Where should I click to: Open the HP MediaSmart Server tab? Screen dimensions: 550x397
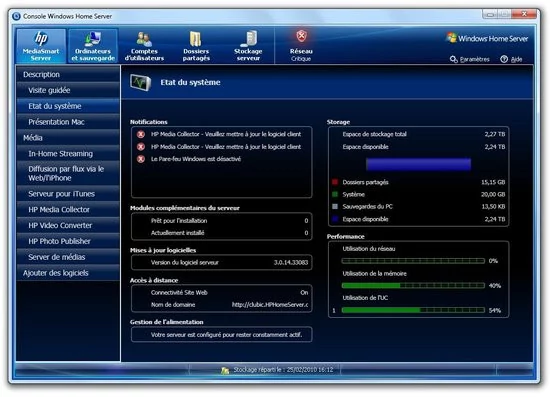41,46
